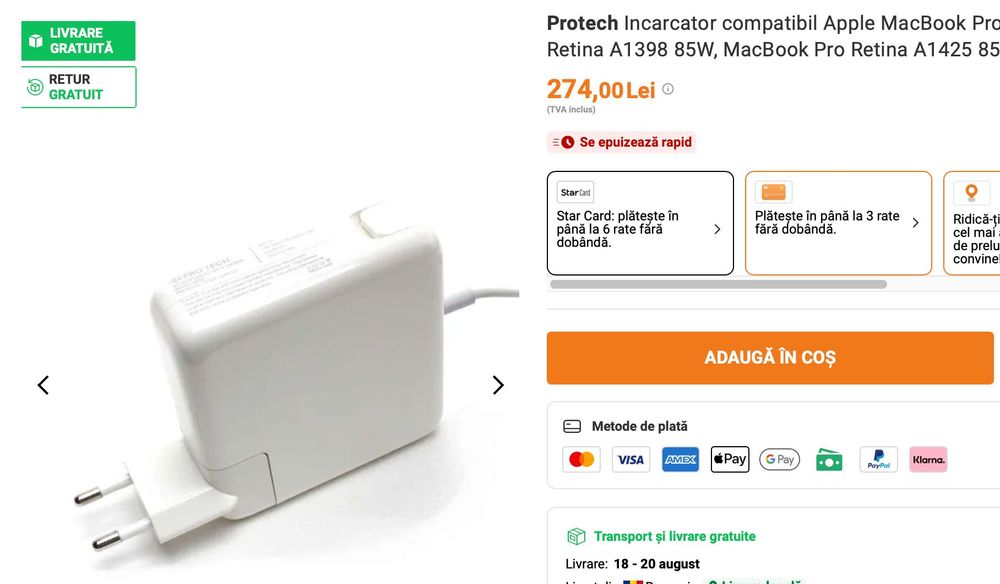The image size is (1000, 584).
Task: Show the next product image
Action: [x=498, y=385]
